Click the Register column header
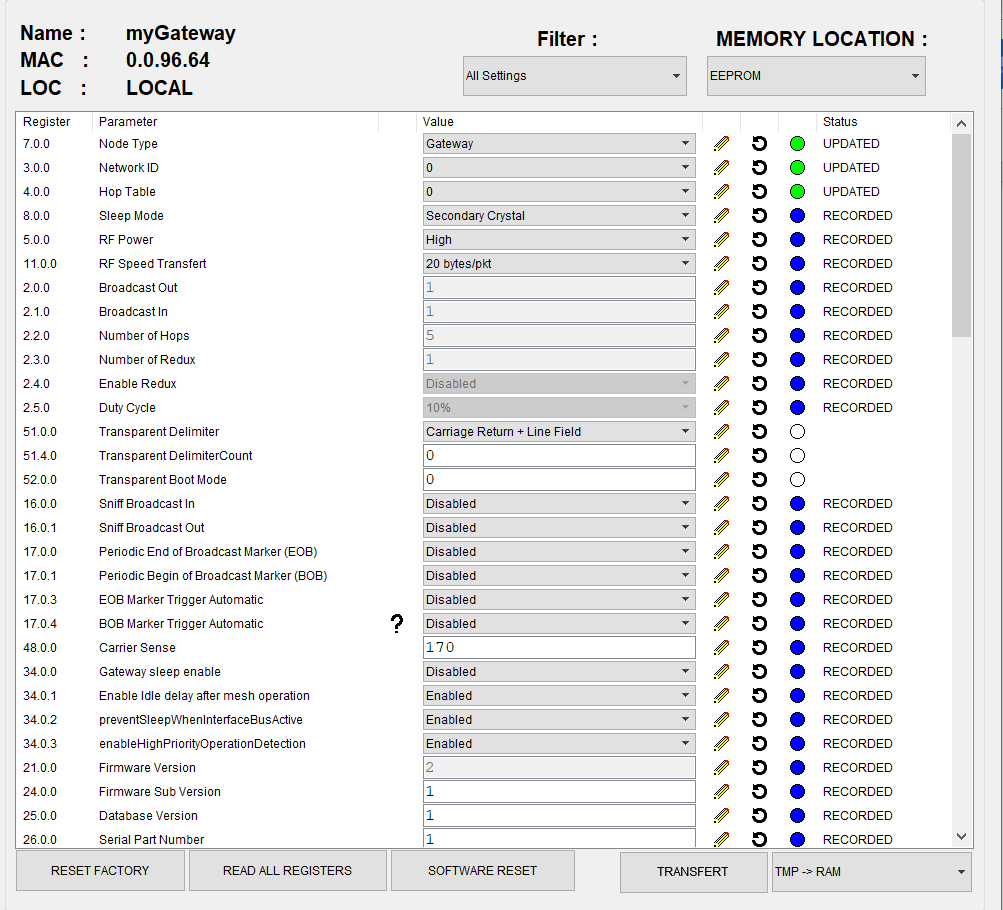 [x=47, y=122]
